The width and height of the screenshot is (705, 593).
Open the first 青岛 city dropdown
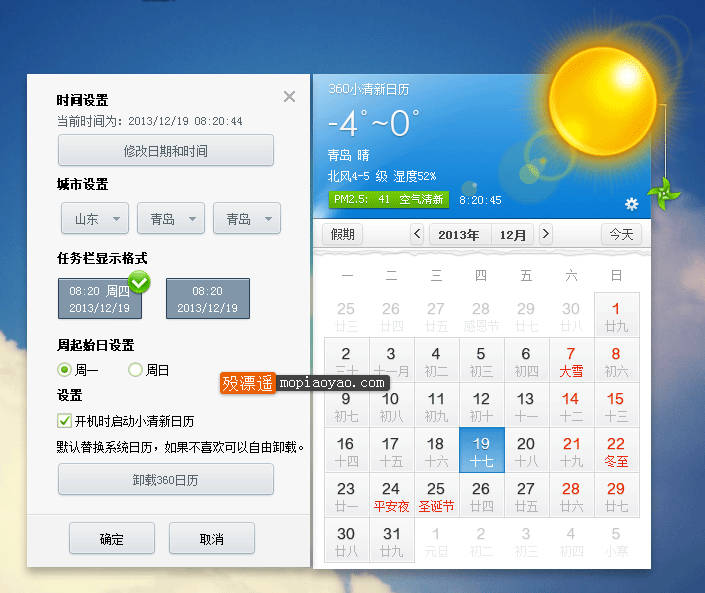[171, 218]
